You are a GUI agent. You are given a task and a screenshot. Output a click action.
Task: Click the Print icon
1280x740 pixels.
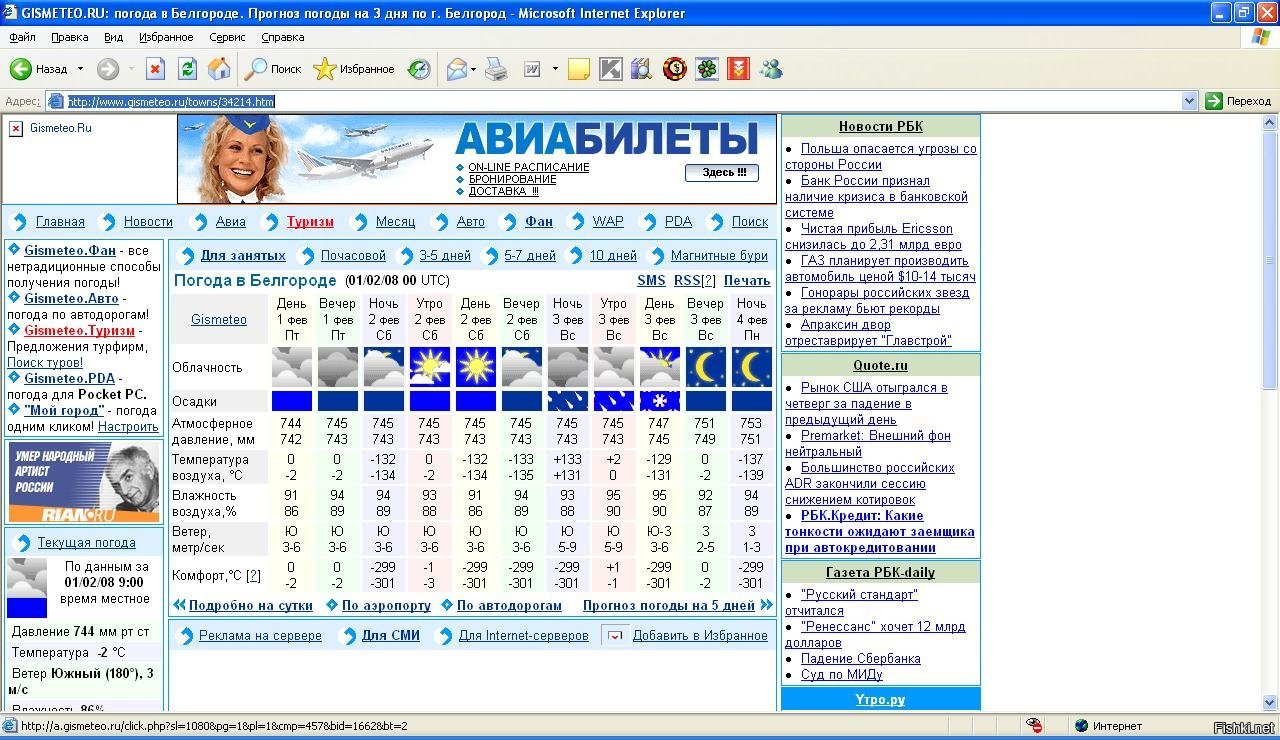point(496,69)
